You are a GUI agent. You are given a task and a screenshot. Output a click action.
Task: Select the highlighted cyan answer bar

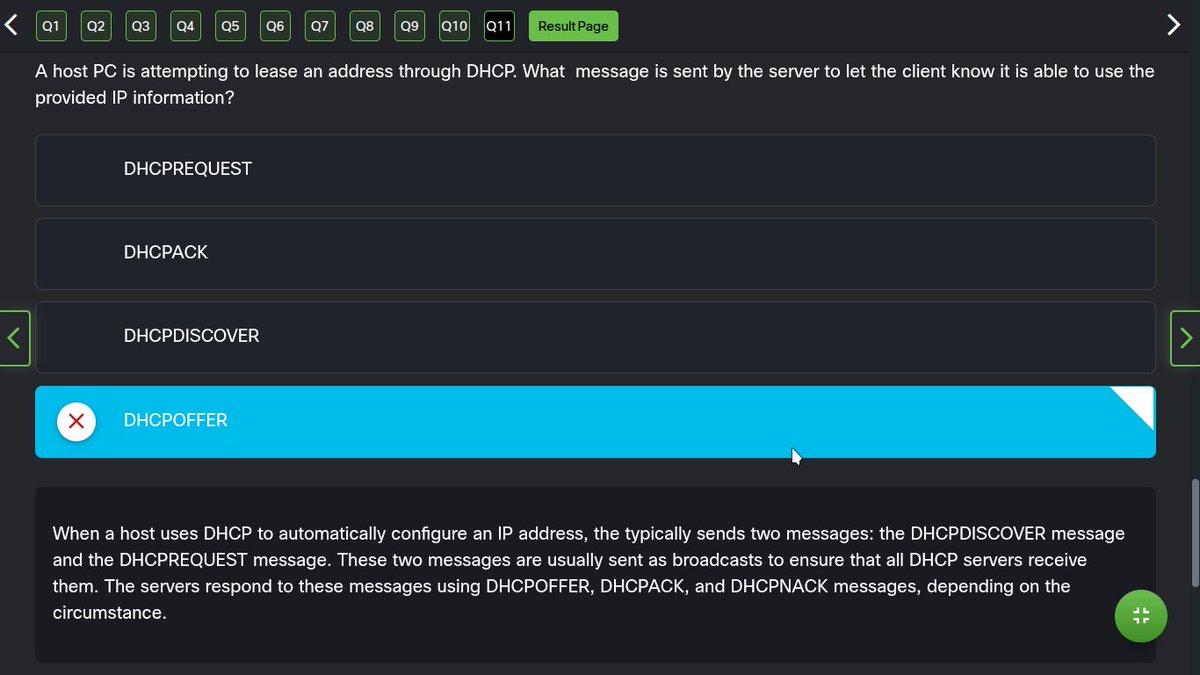595,421
